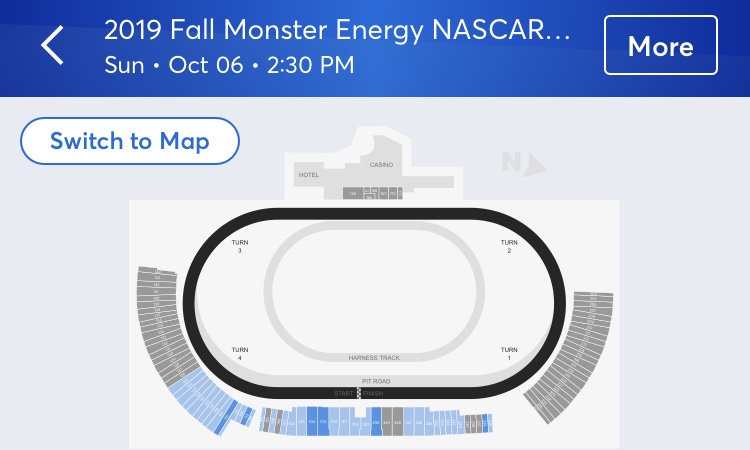This screenshot has width=750, height=450.
Task: Tap the Pit Road label
Action: (374, 381)
